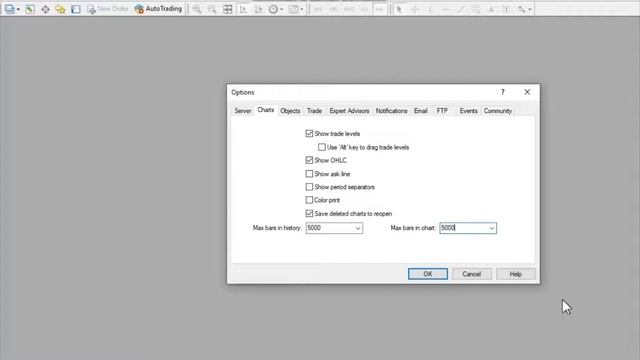This screenshot has width=640, height=360.
Task: Expand the new chart dropdown arrow
Action: (18, 9)
